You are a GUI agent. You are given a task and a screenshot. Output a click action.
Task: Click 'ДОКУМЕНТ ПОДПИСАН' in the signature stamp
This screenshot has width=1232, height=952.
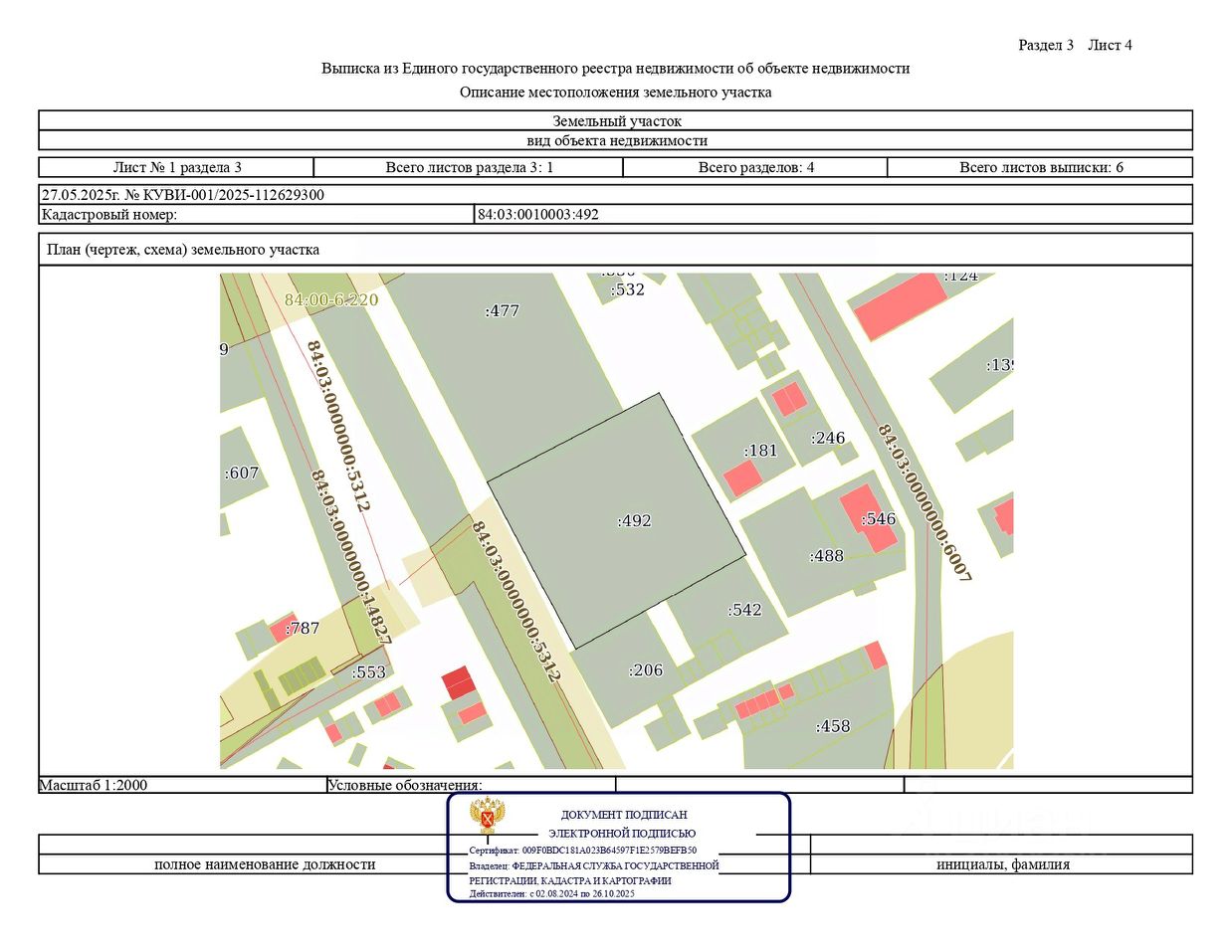tap(624, 815)
